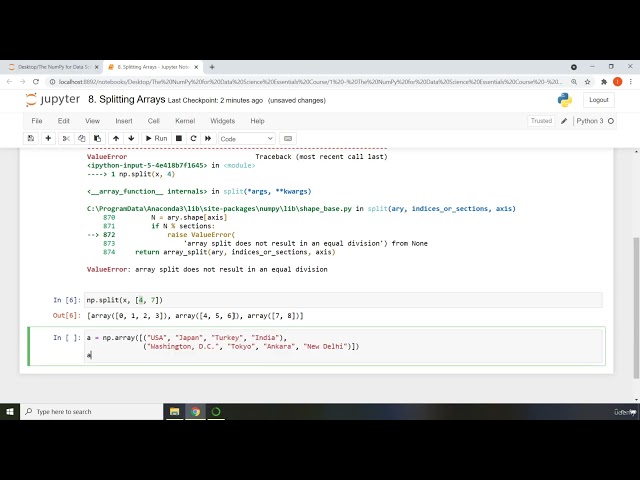Click the browser forward arrow

22,82
